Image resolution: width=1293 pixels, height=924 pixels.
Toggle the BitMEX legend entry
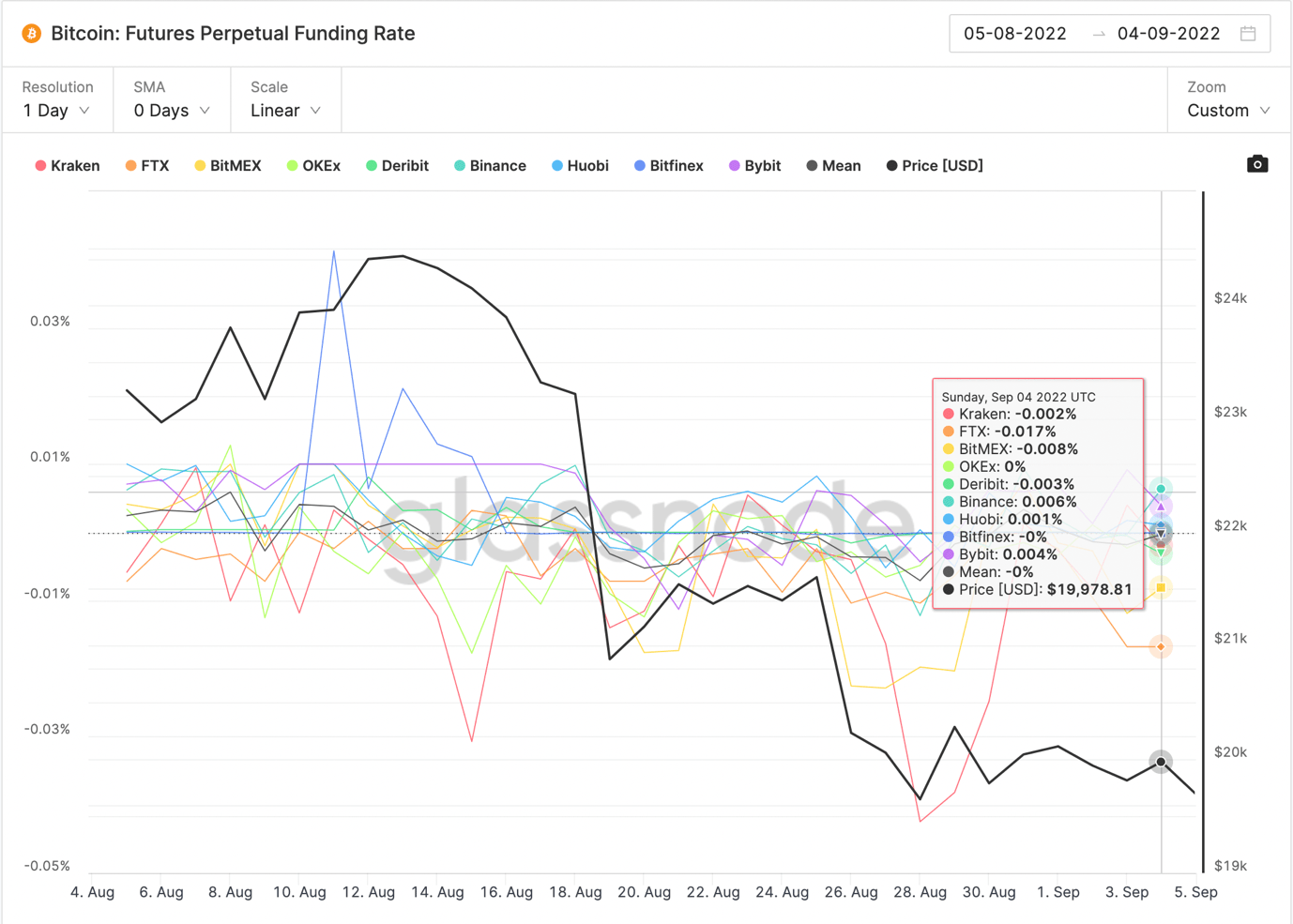[228, 166]
